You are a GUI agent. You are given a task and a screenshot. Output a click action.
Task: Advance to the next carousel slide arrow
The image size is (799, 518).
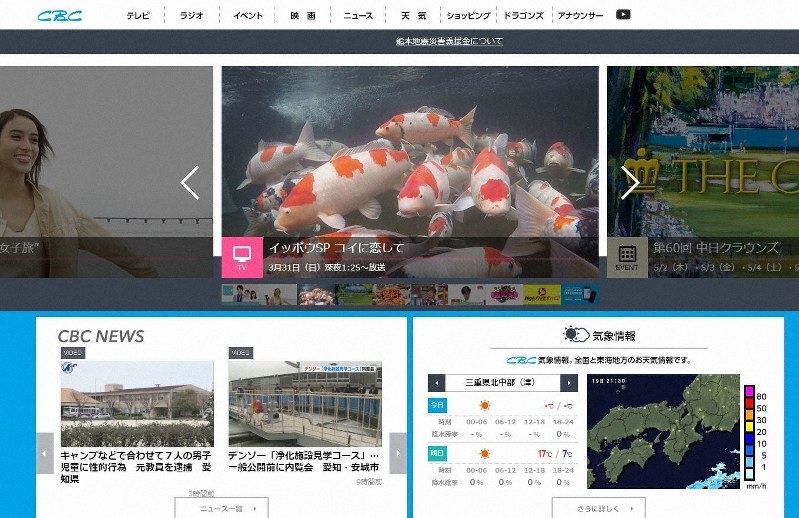click(x=630, y=182)
